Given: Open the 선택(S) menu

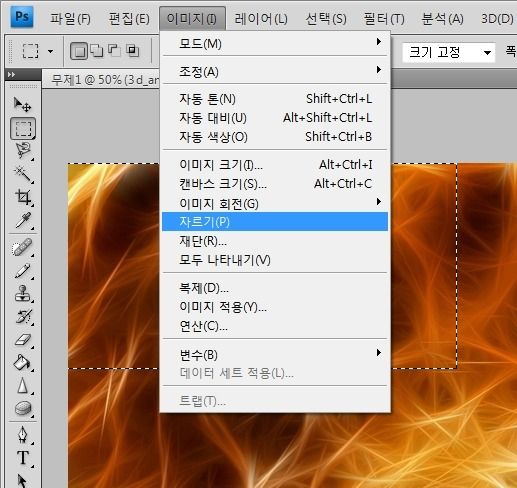Looking at the screenshot, I should tap(326, 19).
